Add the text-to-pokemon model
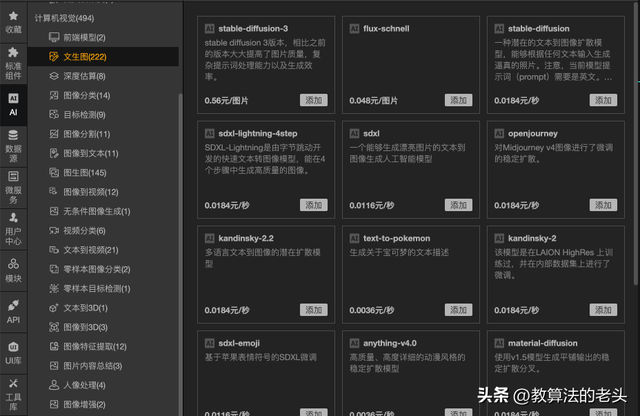 click(x=458, y=310)
